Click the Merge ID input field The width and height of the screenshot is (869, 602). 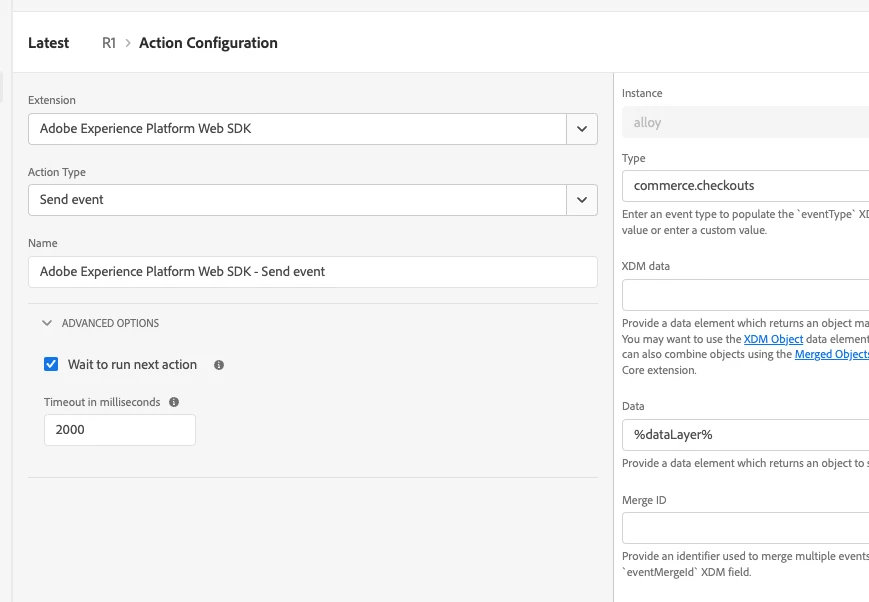745,528
